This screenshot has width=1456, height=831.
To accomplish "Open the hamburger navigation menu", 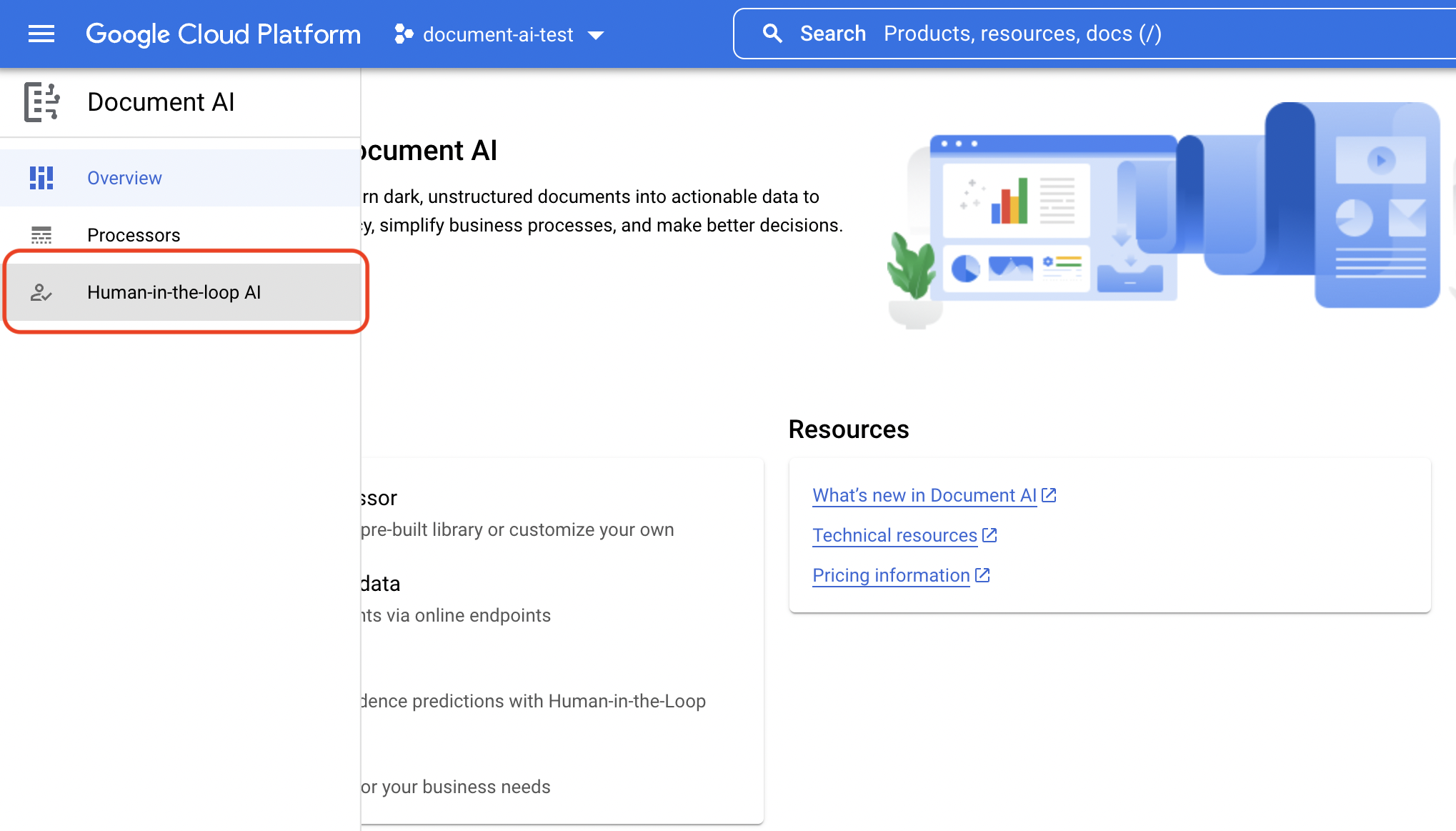I will (41, 34).
